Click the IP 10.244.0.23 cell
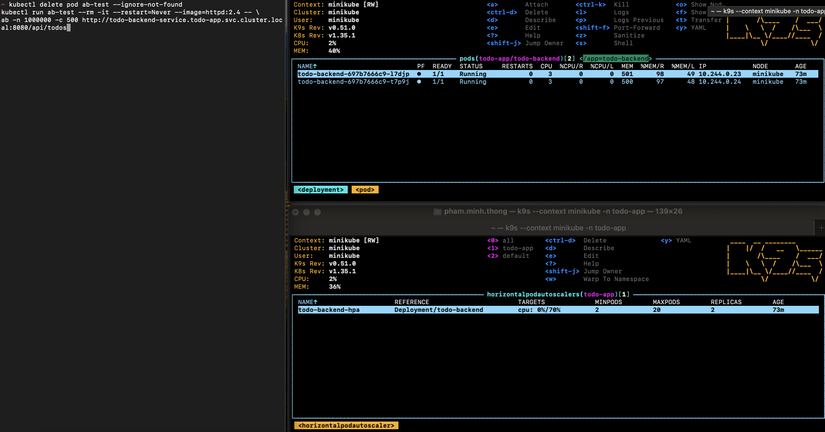Viewport: 825px width, 432px height. tap(719, 74)
